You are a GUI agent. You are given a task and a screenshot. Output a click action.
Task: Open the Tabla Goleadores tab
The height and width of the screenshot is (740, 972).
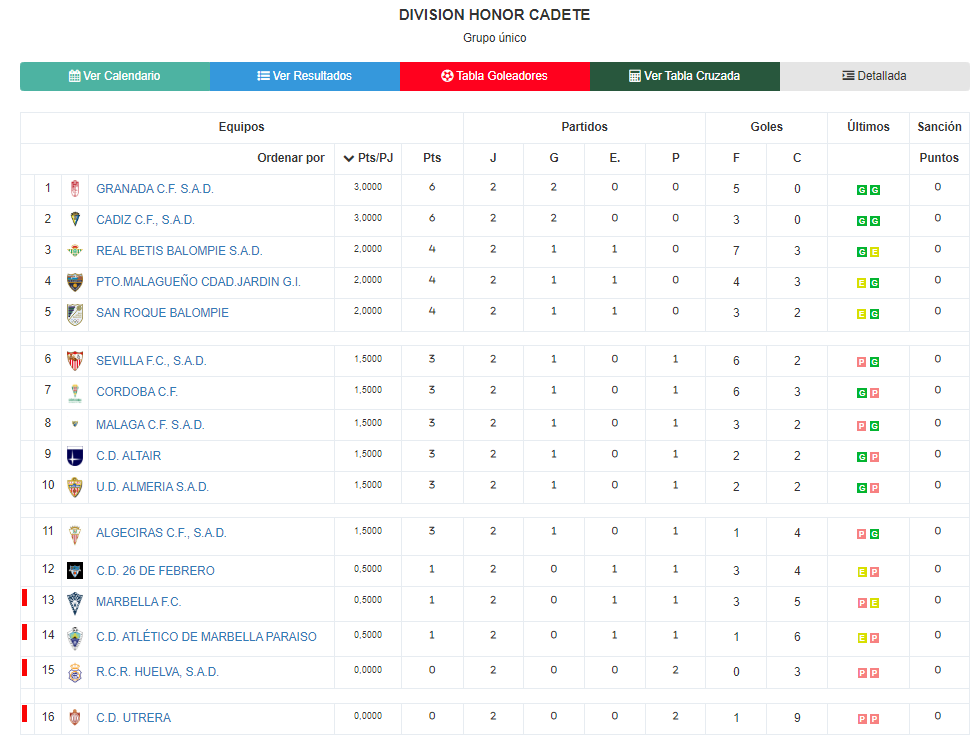495,76
